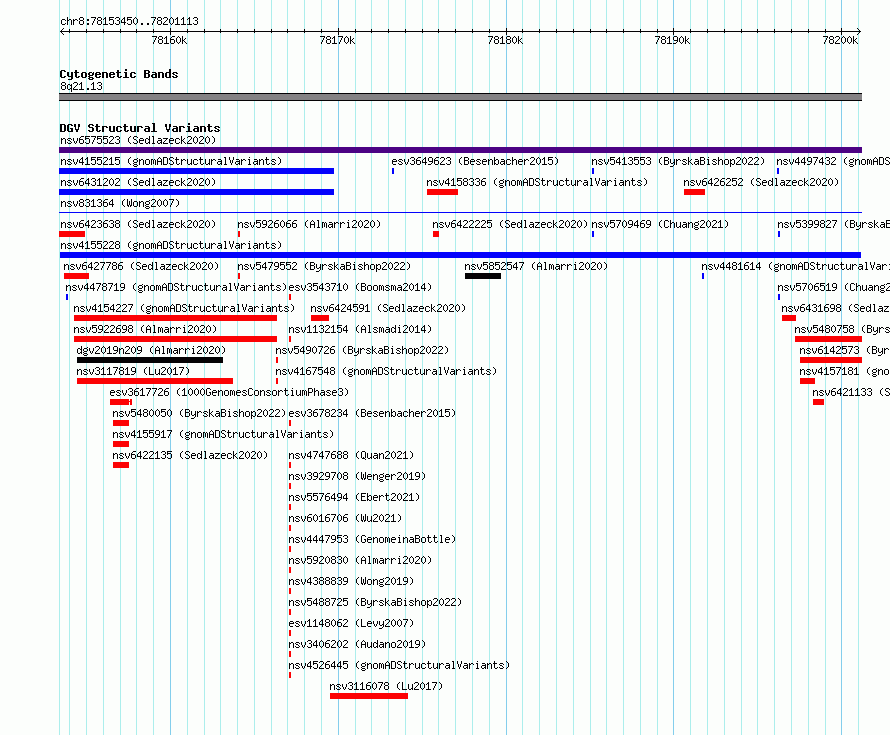Open nsv5488725 (ByrskaBishop2022) label
Image resolution: width=890 pixels, height=735 pixels.
375,602
